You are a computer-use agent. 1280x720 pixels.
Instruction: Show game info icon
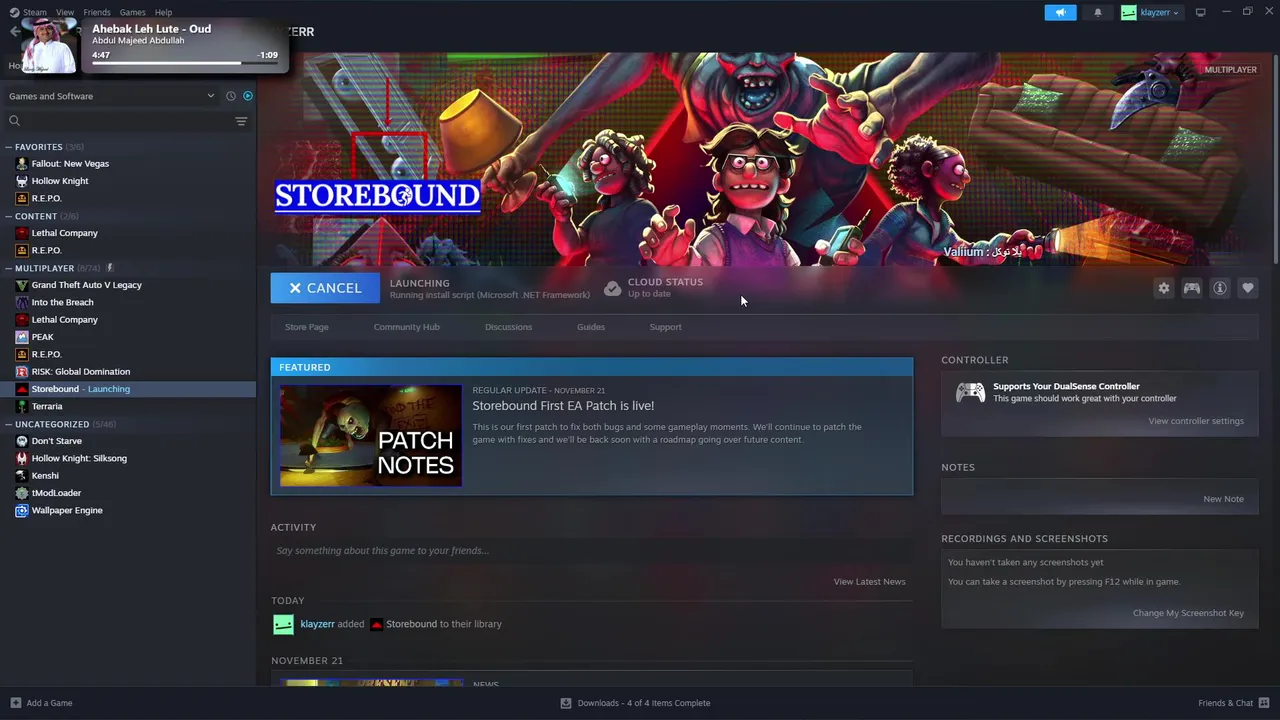(x=1220, y=288)
